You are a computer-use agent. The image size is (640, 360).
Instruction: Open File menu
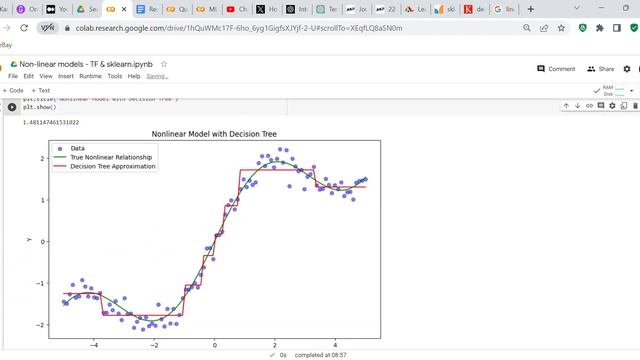[13, 76]
